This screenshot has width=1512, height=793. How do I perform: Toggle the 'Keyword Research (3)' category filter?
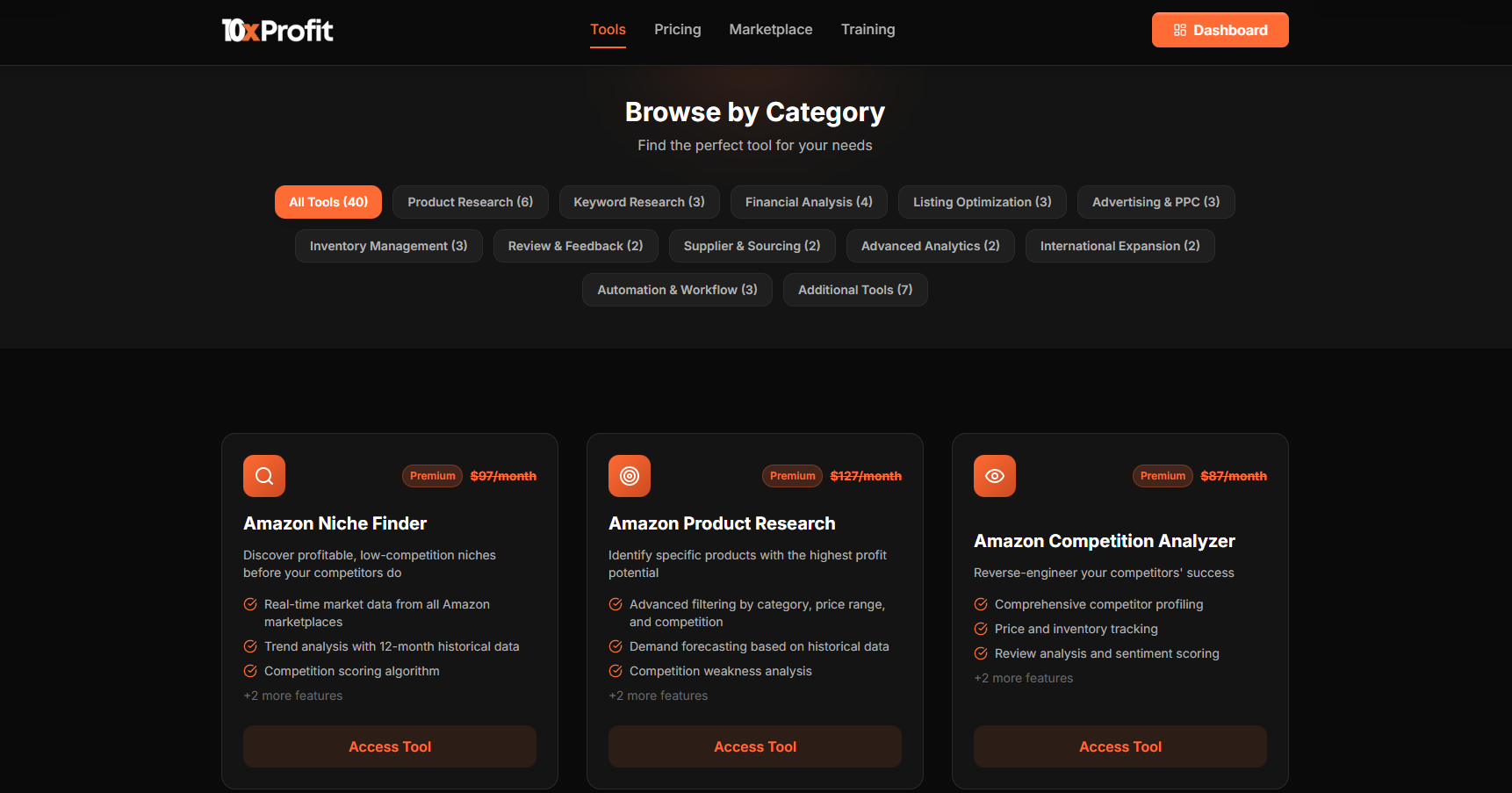(x=639, y=201)
